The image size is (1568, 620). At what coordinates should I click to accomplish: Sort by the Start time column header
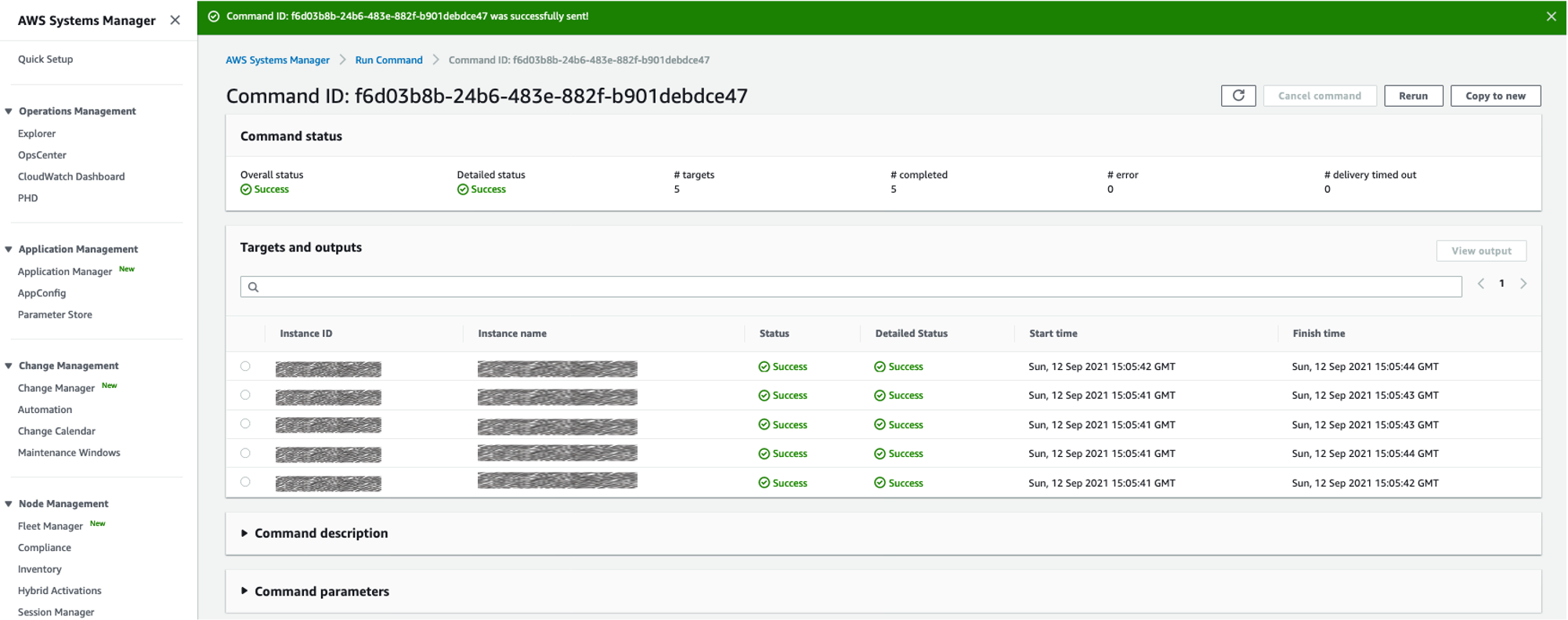click(x=1053, y=333)
